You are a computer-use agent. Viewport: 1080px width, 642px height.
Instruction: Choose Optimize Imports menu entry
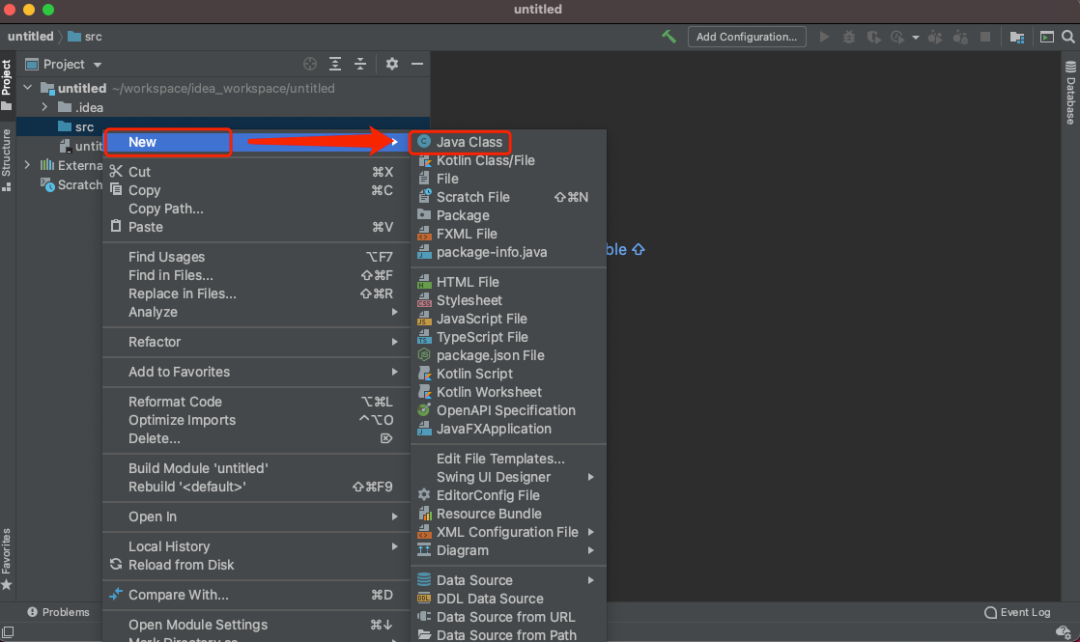click(x=256, y=420)
